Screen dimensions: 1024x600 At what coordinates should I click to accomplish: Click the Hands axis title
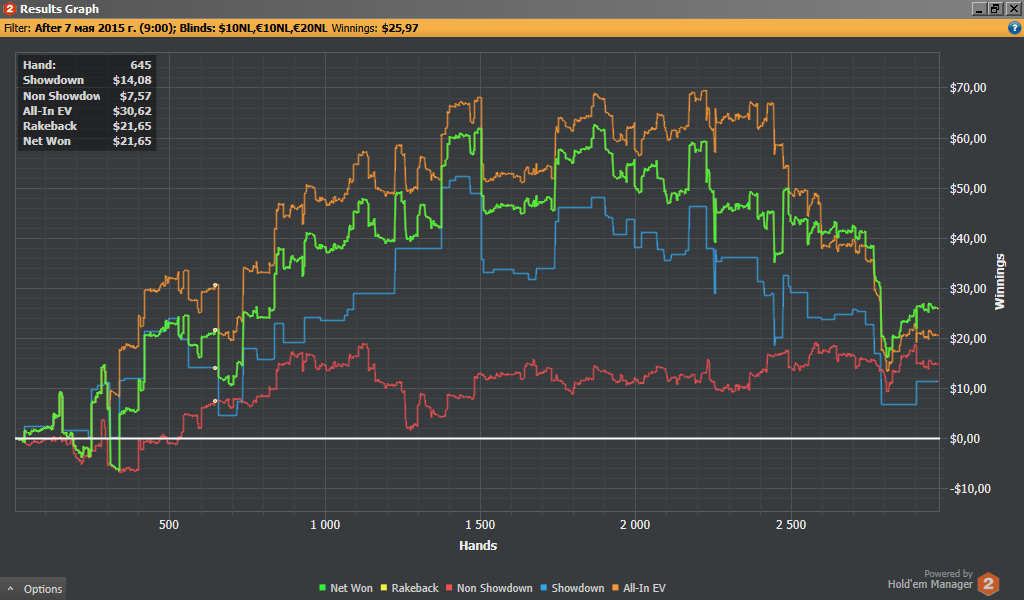pyautogui.click(x=478, y=545)
